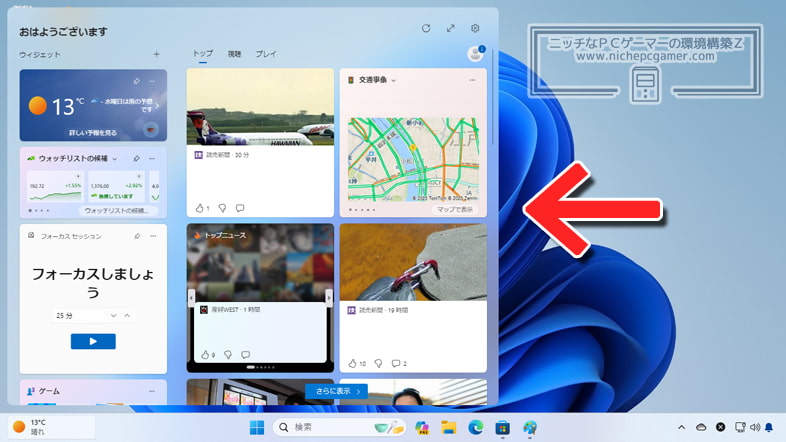The image size is (786, 442).
Task: Select the トップ feed tab
Action: pos(203,54)
